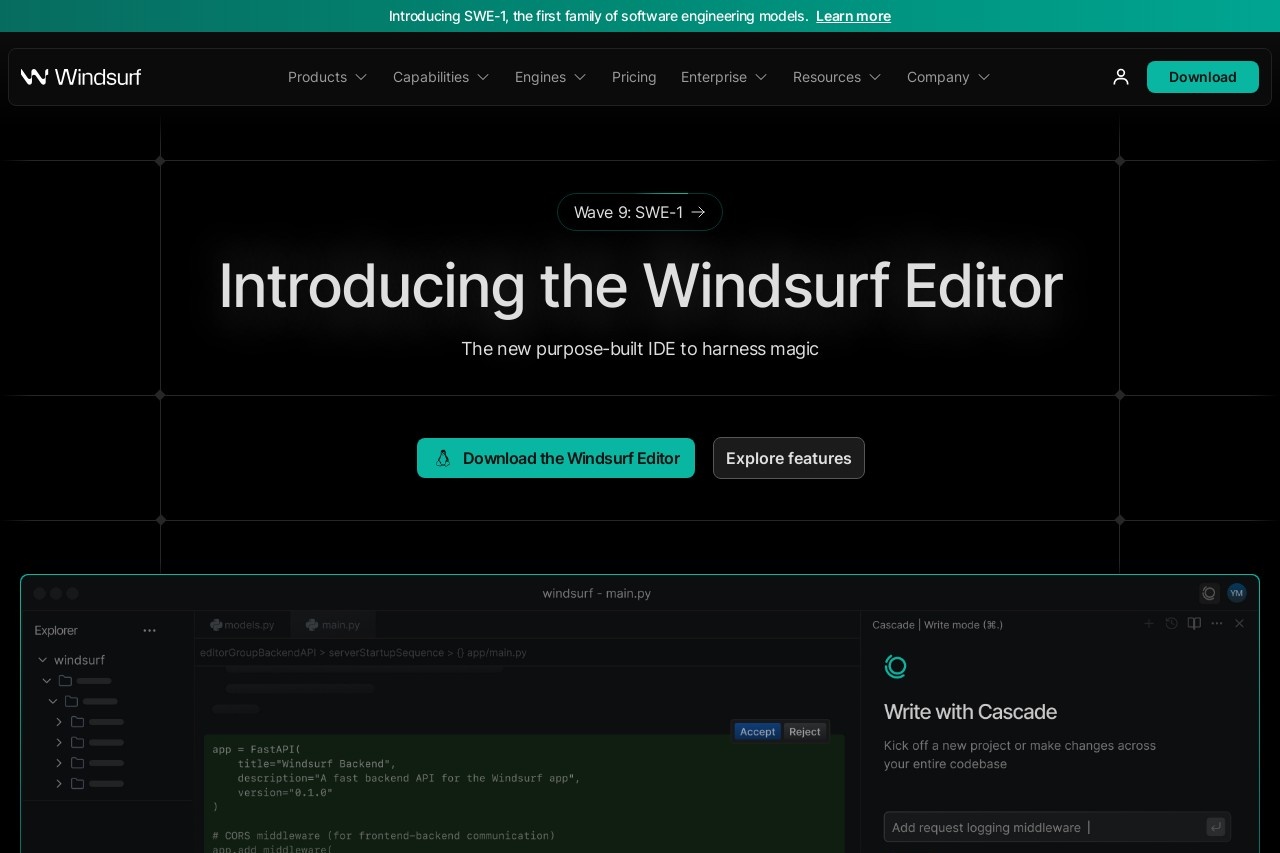Click the Cascade prompt input field
This screenshot has height=853, width=1280.
[1040, 827]
